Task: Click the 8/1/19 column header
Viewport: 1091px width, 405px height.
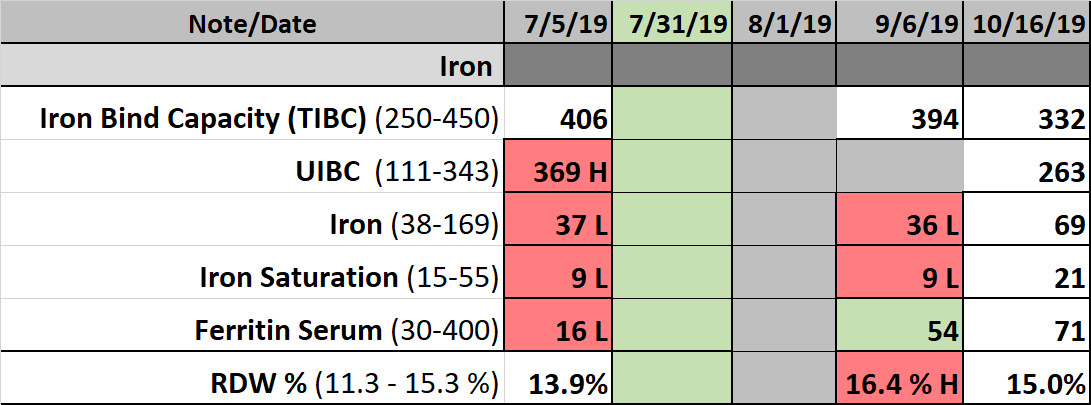Action: (783, 21)
